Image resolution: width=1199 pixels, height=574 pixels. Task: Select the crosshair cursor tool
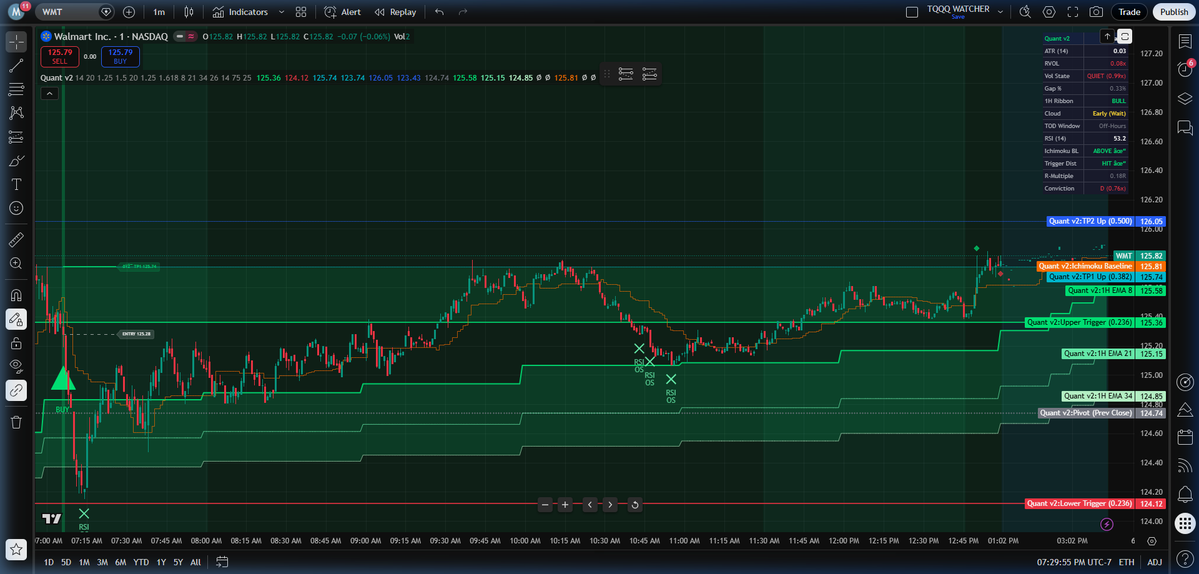16,42
